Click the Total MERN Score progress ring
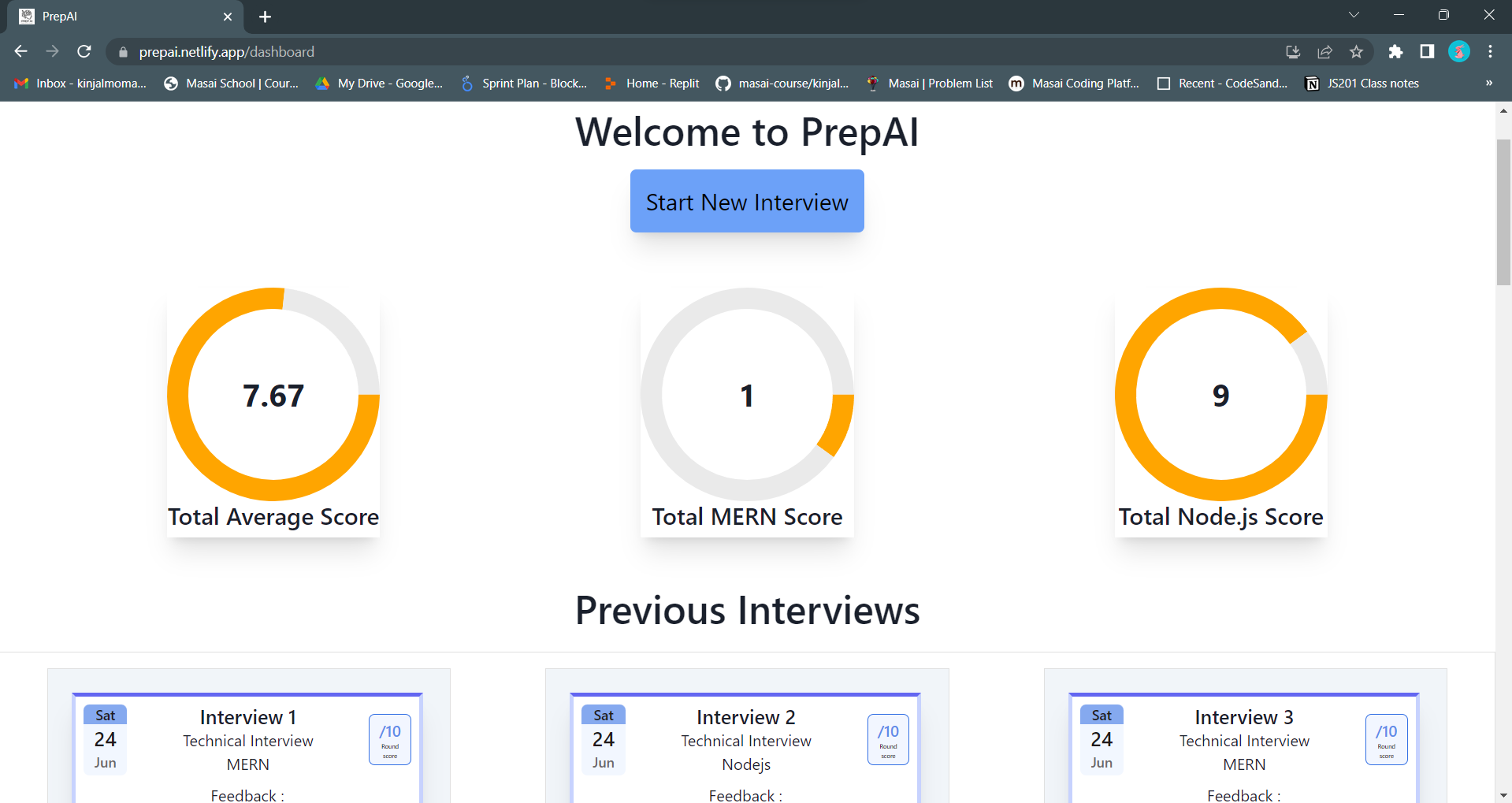The image size is (1512, 803). (746, 396)
